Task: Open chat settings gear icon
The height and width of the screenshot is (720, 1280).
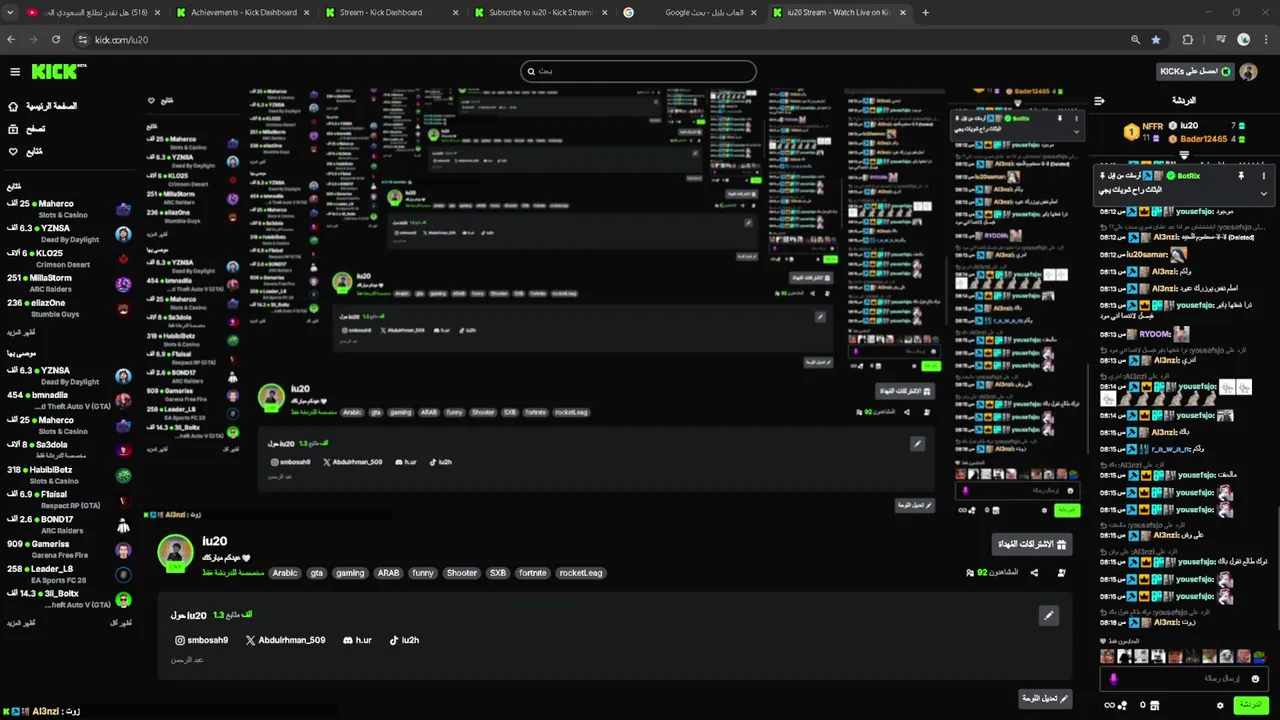Action: click(1220, 705)
